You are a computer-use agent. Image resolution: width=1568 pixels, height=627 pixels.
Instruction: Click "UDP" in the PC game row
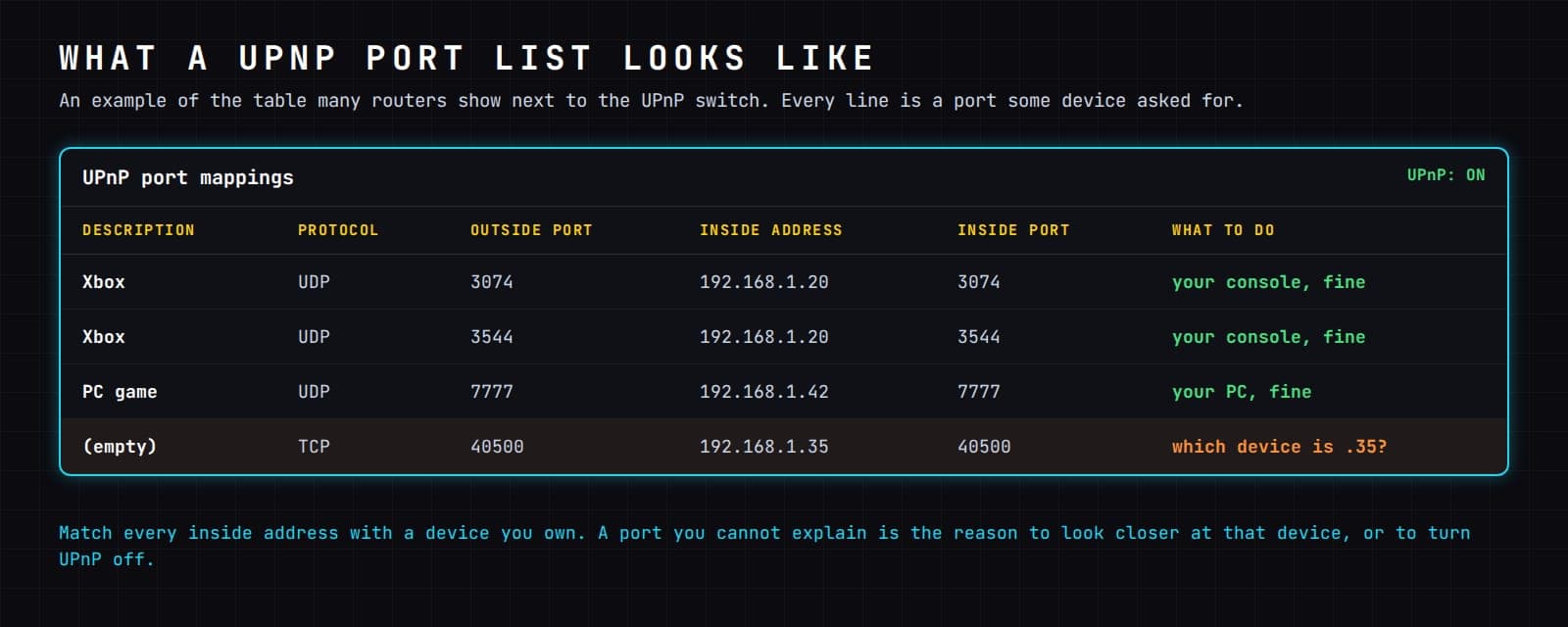coord(314,392)
